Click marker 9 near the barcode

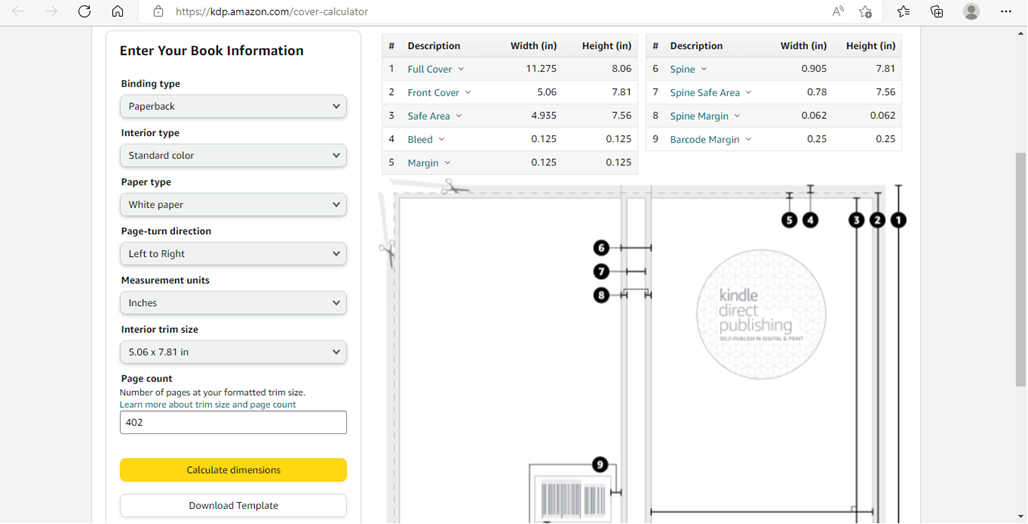pyautogui.click(x=600, y=465)
